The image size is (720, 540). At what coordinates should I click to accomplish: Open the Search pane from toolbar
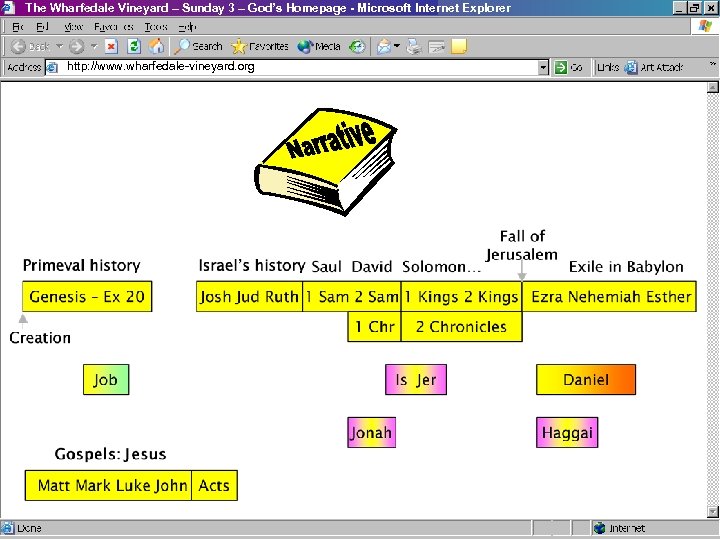pyautogui.click(x=198, y=46)
